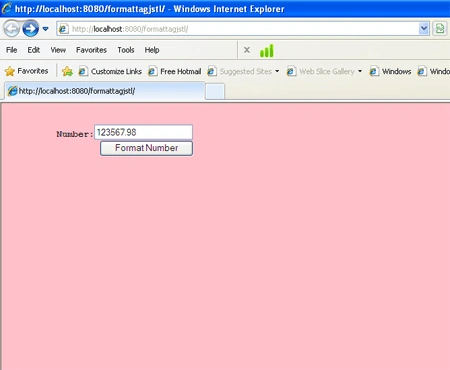The image size is (450, 370).
Task: Select the localhost formattagjstl tab
Action: 104,91
